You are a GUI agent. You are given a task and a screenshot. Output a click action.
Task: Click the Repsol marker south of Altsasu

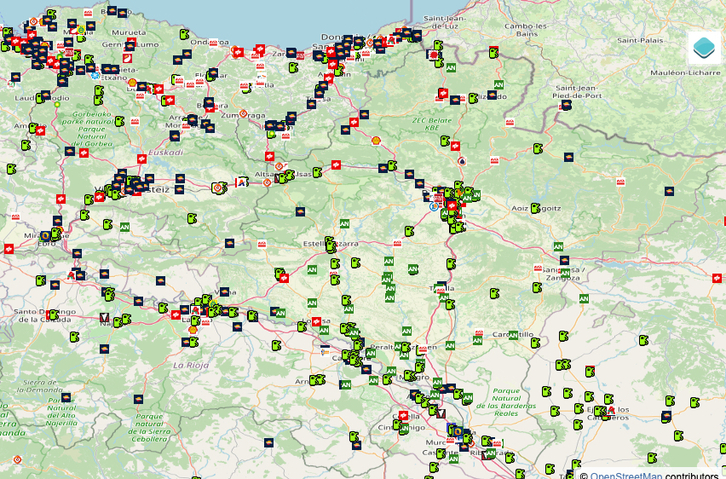(300, 212)
